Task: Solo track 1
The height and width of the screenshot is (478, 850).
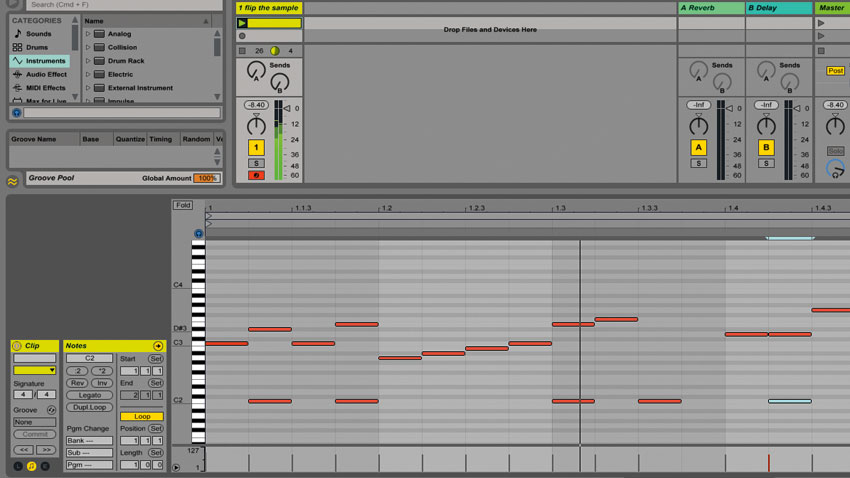Action: [x=256, y=163]
